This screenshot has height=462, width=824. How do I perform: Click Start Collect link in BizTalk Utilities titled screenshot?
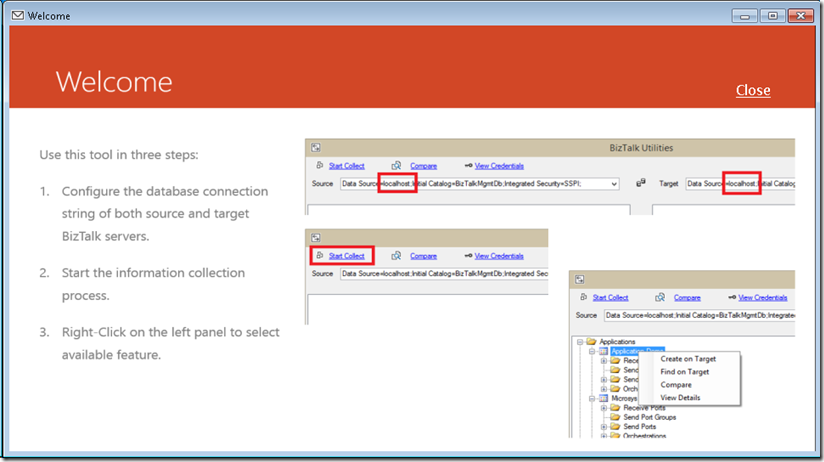tap(346, 166)
